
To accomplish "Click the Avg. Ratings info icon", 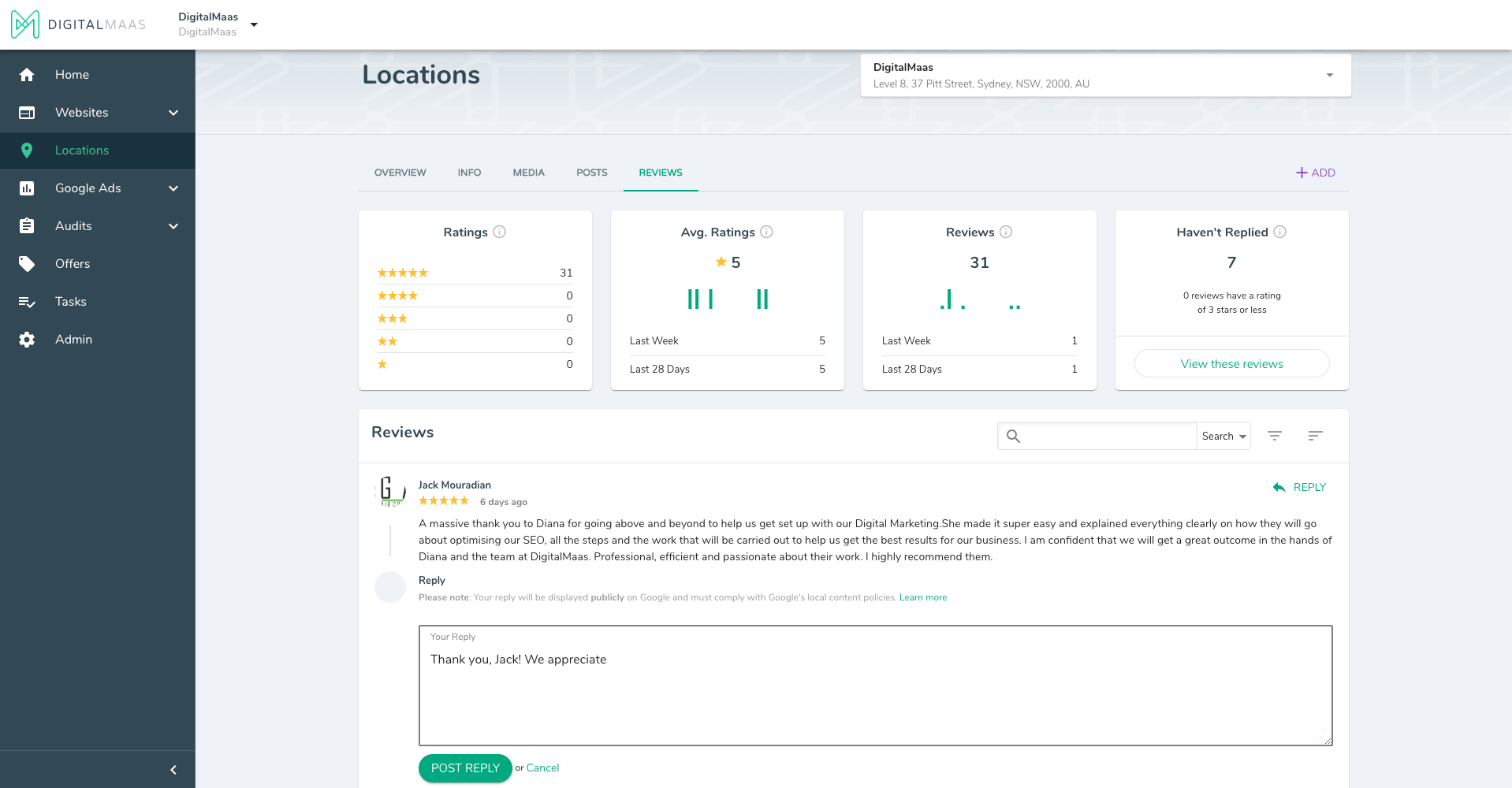I will coord(766,232).
